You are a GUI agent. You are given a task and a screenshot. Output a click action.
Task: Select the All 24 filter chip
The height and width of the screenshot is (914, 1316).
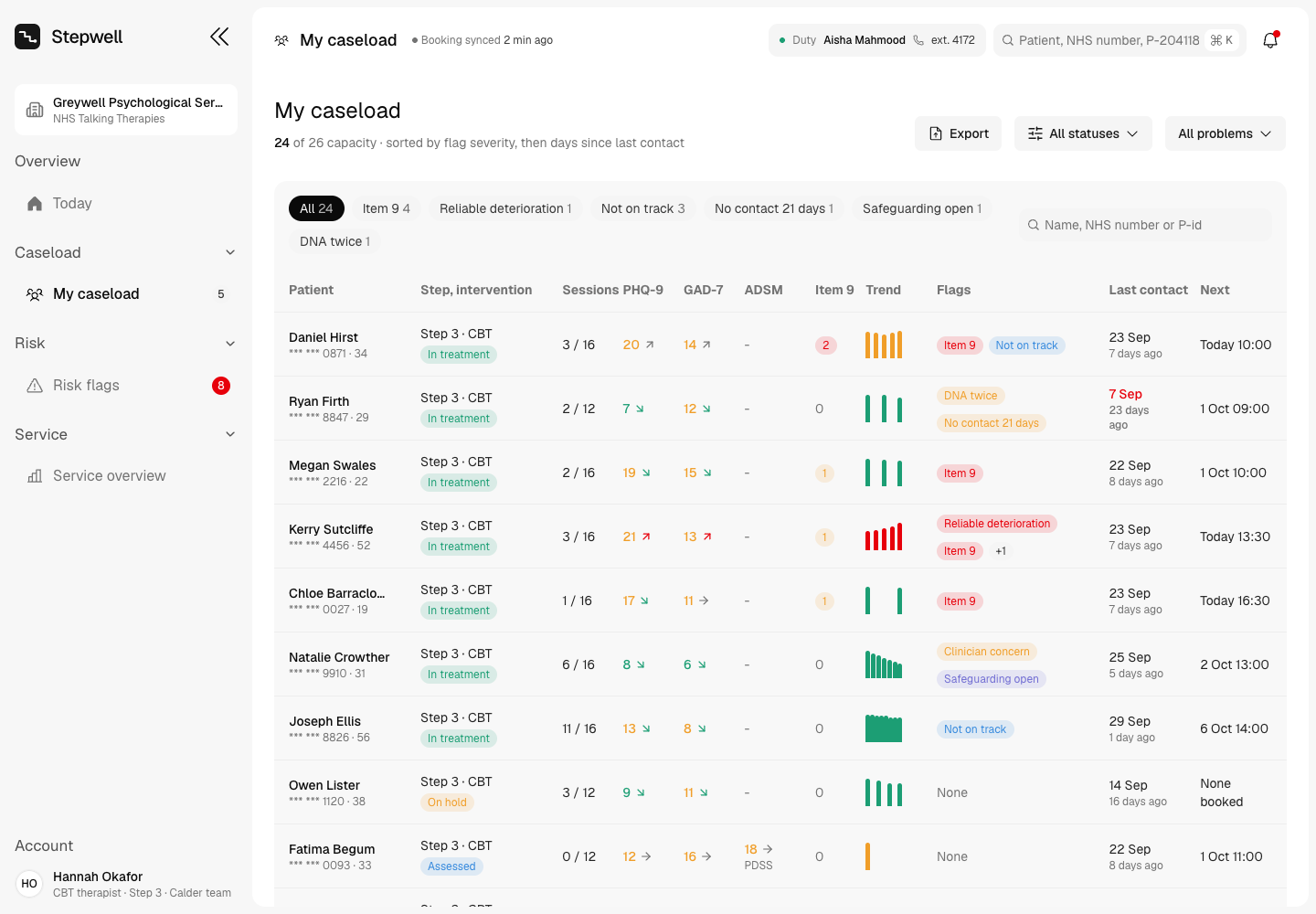click(316, 208)
